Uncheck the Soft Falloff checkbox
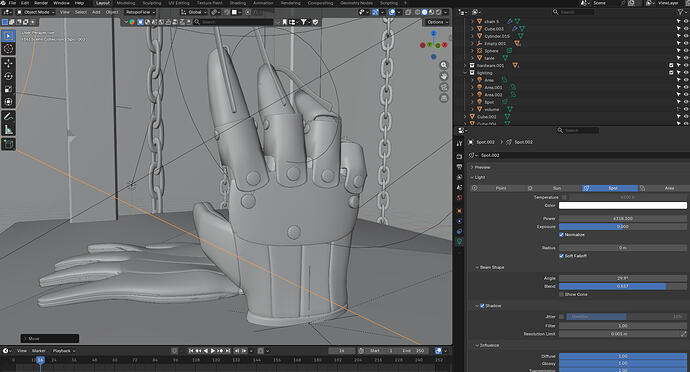The width and height of the screenshot is (690, 372). [x=562, y=256]
